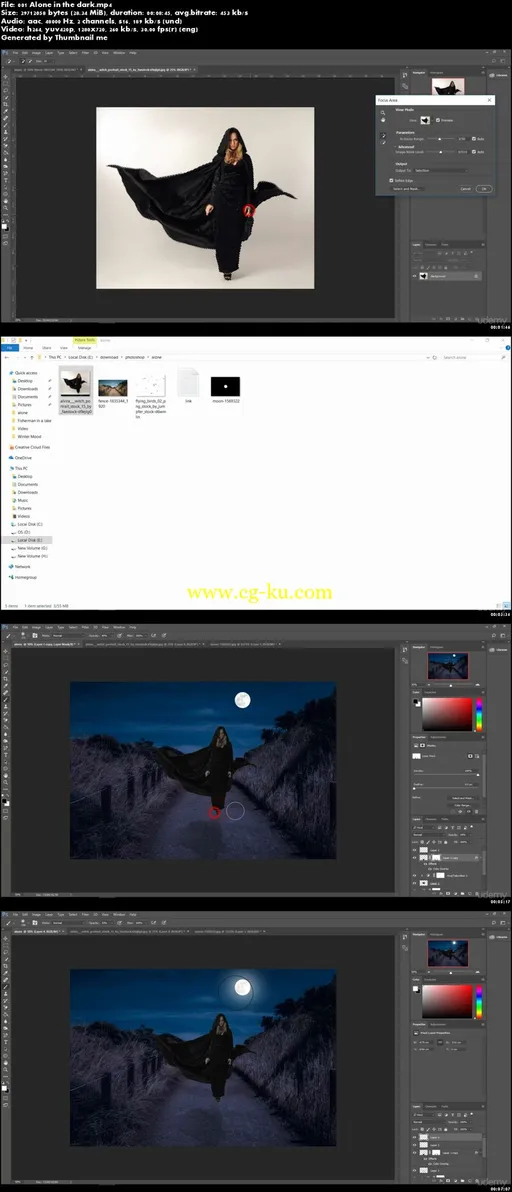Viewport: 512px width, 1192px height.
Task: Click OK in the Focus Area dialog
Action: pyautogui.click(x=484, y=189)
